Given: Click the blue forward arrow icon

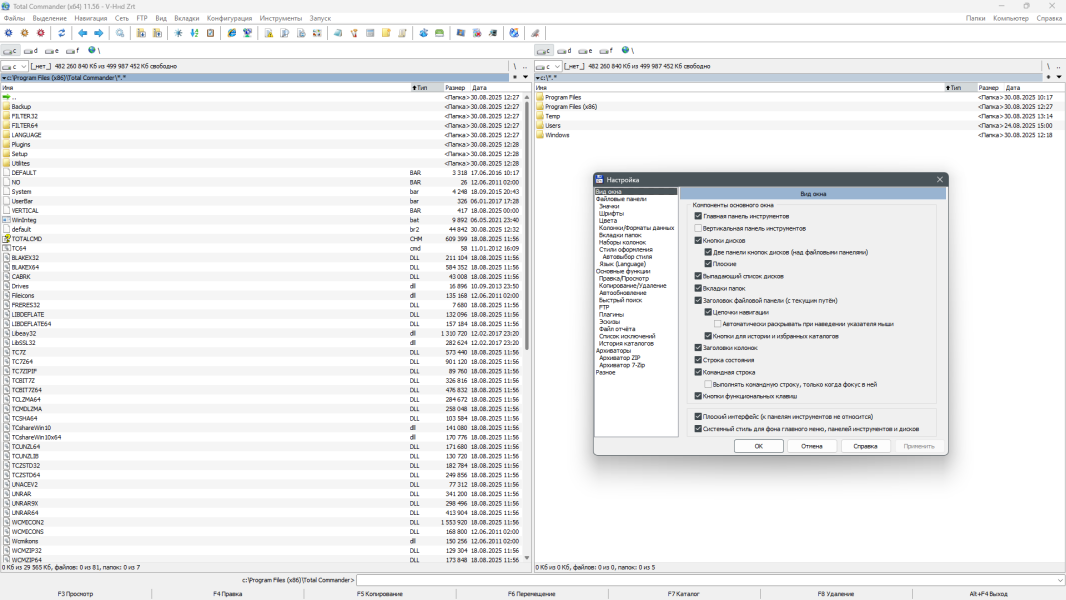Looking at the screenshot, I should (99, 33).
